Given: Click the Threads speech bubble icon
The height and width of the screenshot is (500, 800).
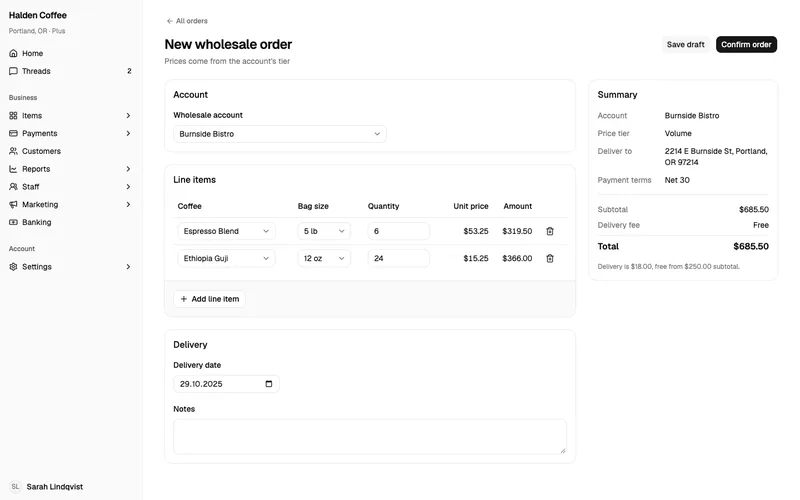Looking at the screenshot, I should (13, 71).
